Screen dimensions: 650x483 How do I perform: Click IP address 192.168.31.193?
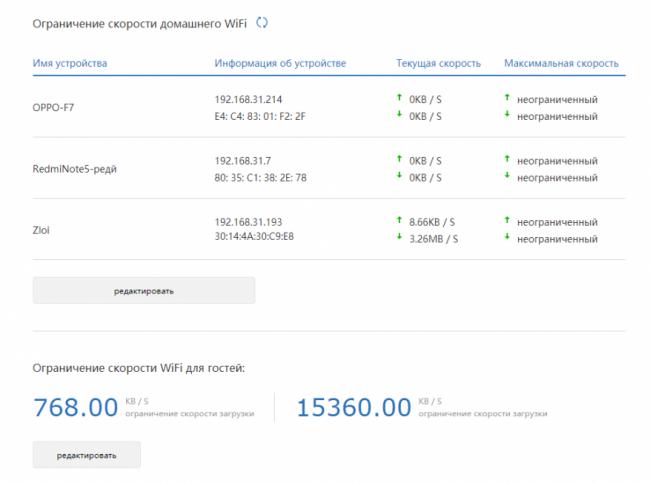tap(250, 220)
